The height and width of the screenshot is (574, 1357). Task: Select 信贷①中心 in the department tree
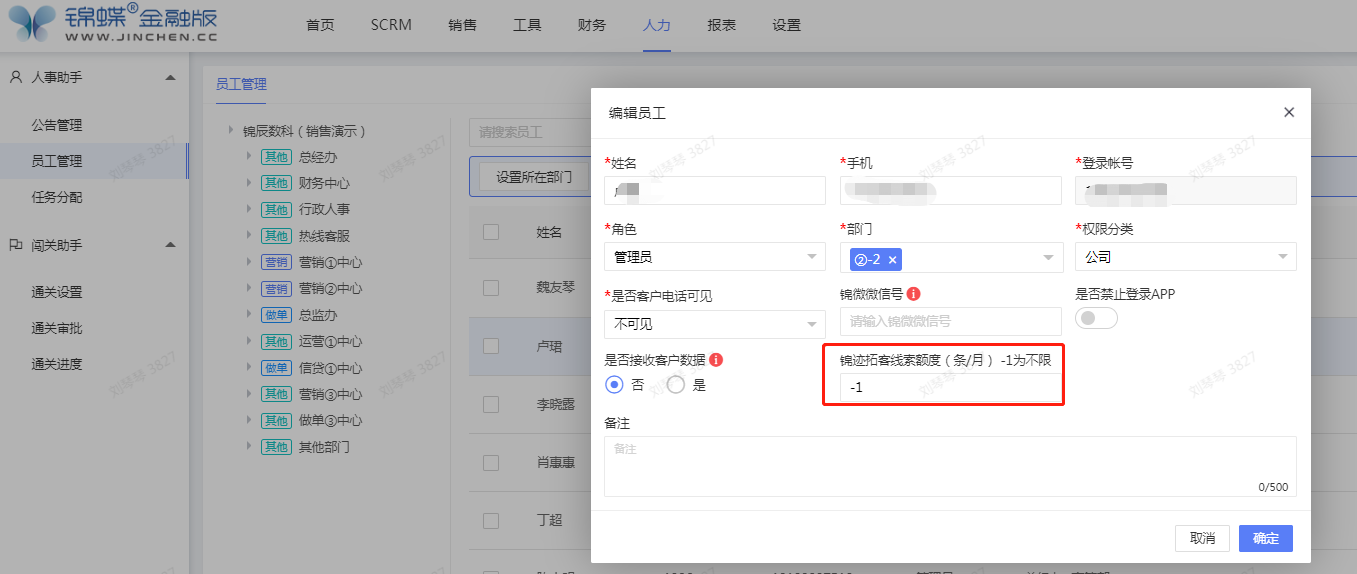(330, 368)
